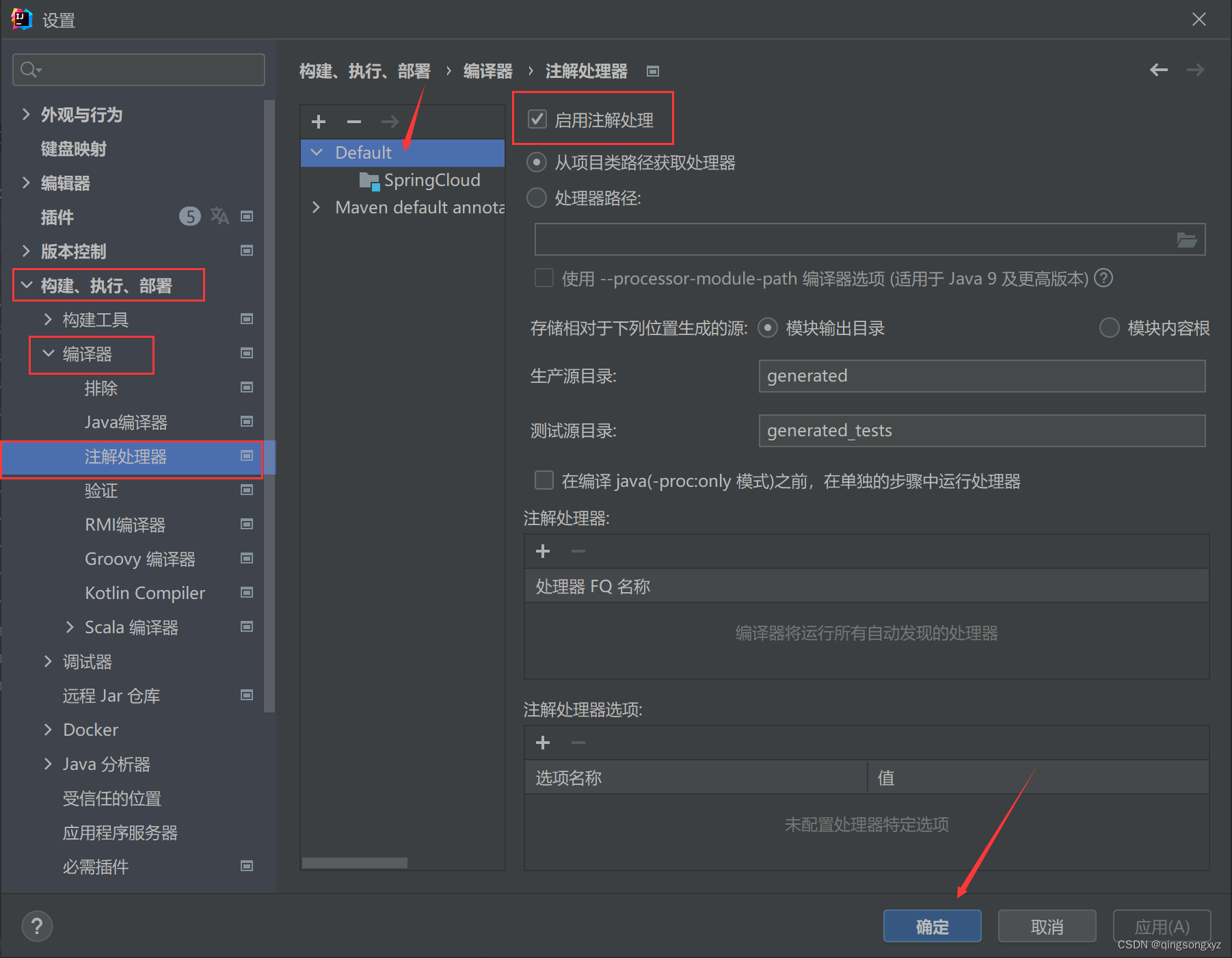Collapse the Default profile node

click(x=317, y=152)
